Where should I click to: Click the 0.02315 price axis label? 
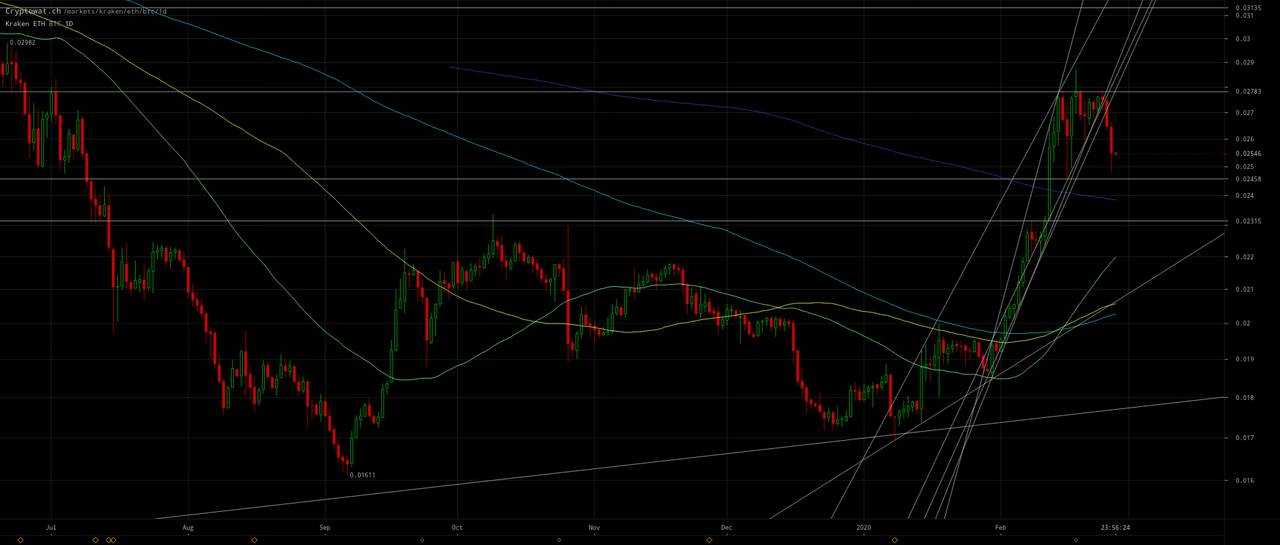click(x=1248, y=221)
